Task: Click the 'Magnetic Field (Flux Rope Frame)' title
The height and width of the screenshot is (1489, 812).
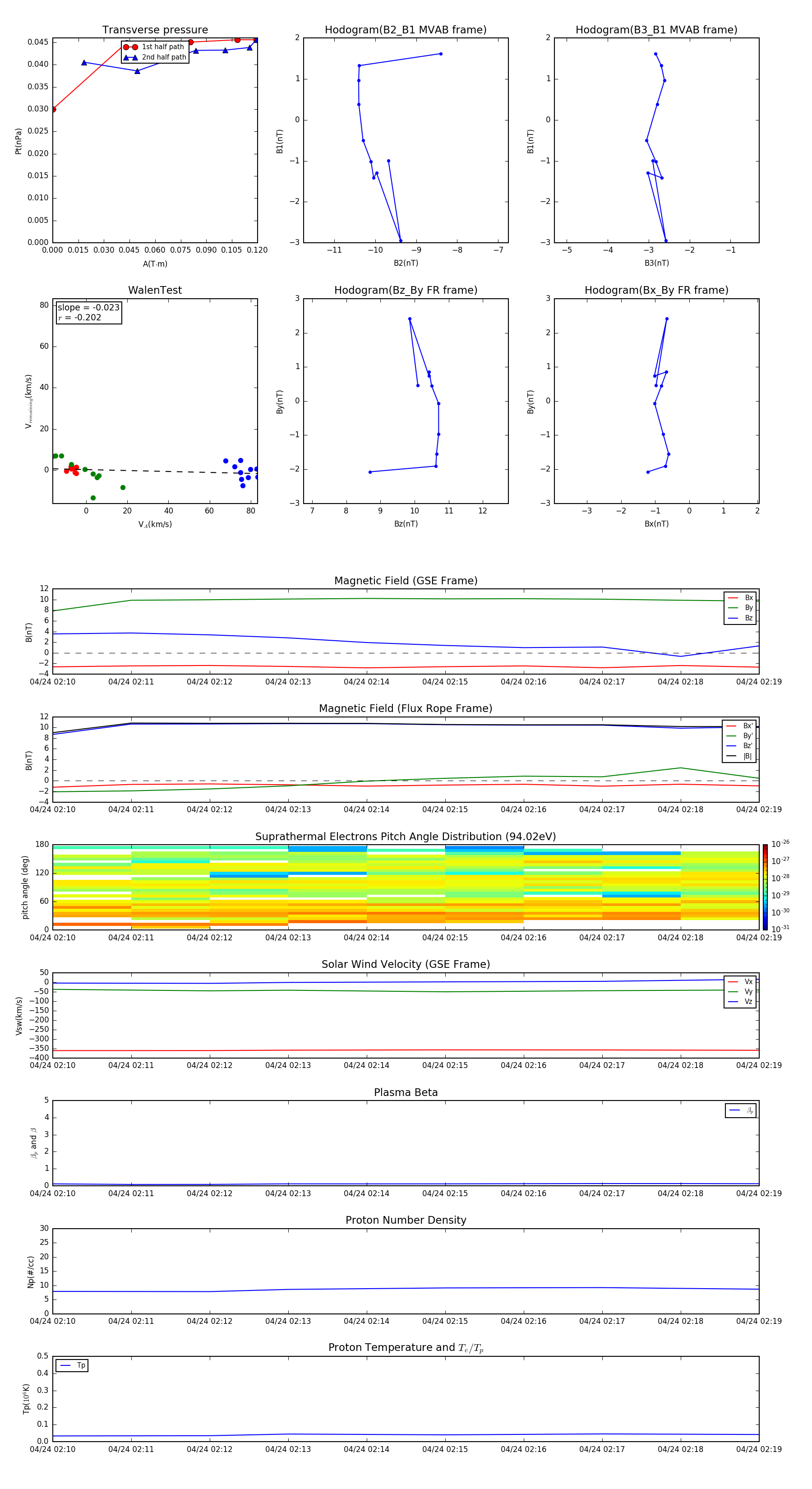Action: pos(406,709)
